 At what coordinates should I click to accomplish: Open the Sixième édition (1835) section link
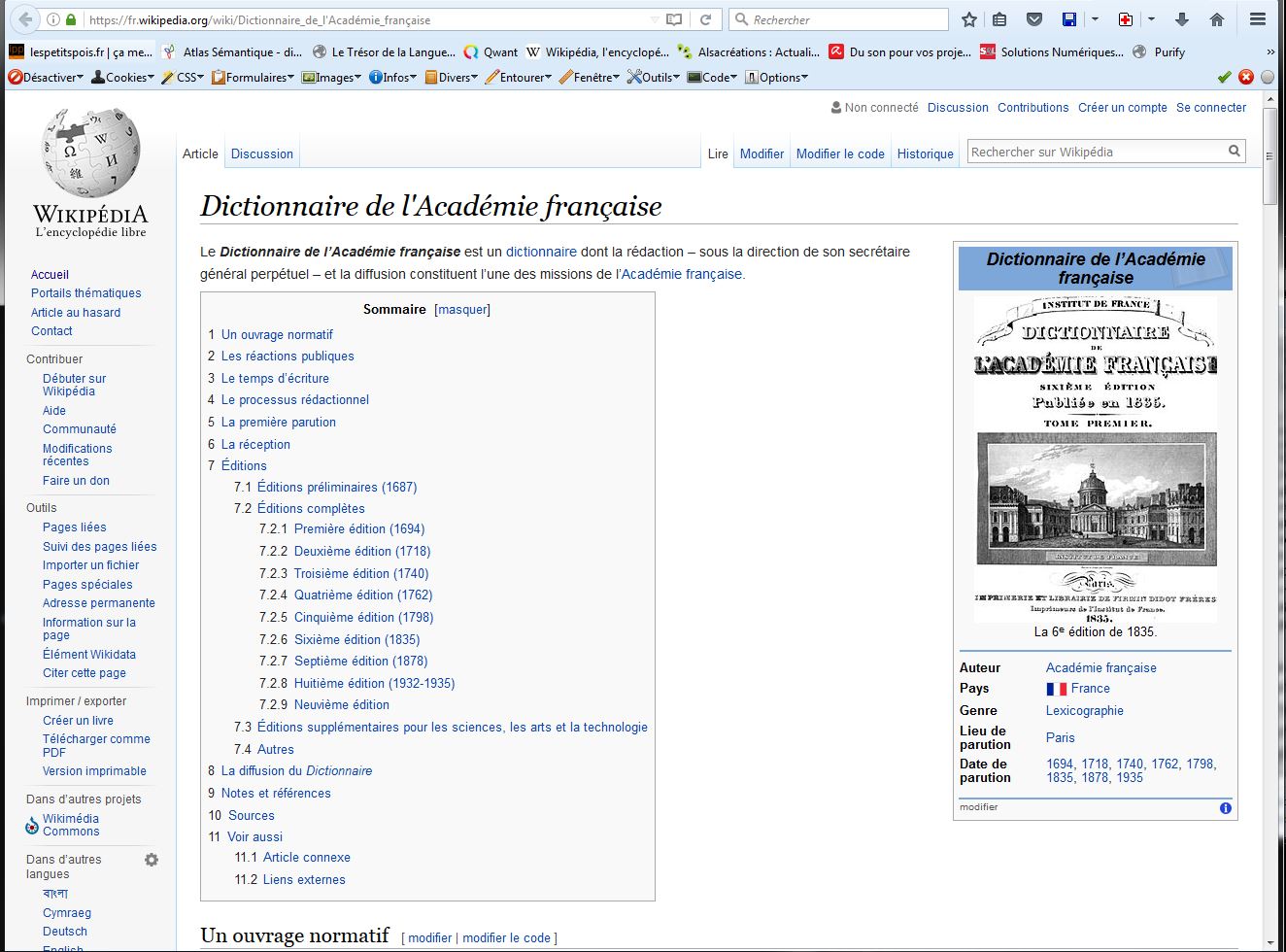(x=356, y=639)
